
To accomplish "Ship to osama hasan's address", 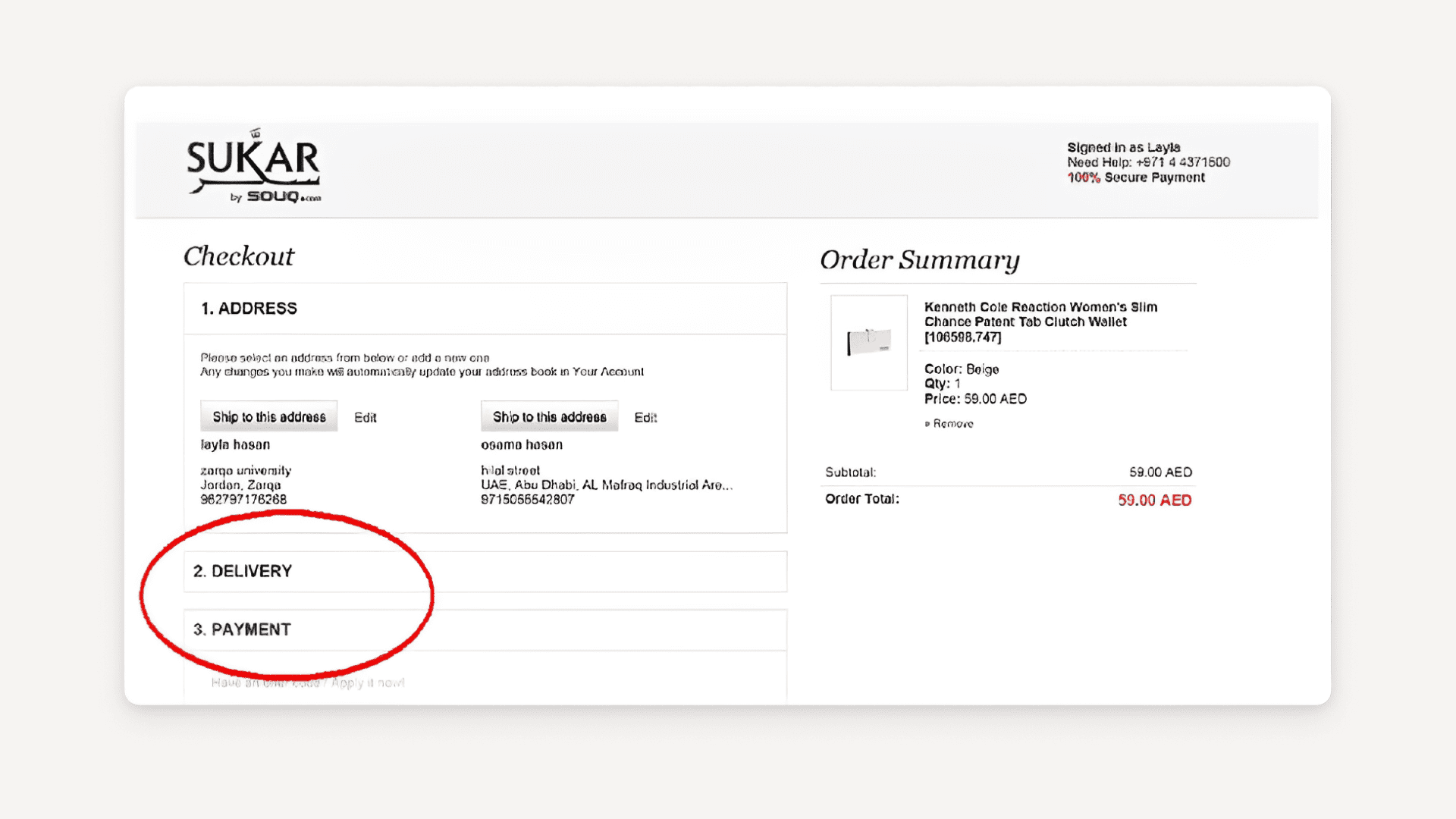I will [549, 417].
